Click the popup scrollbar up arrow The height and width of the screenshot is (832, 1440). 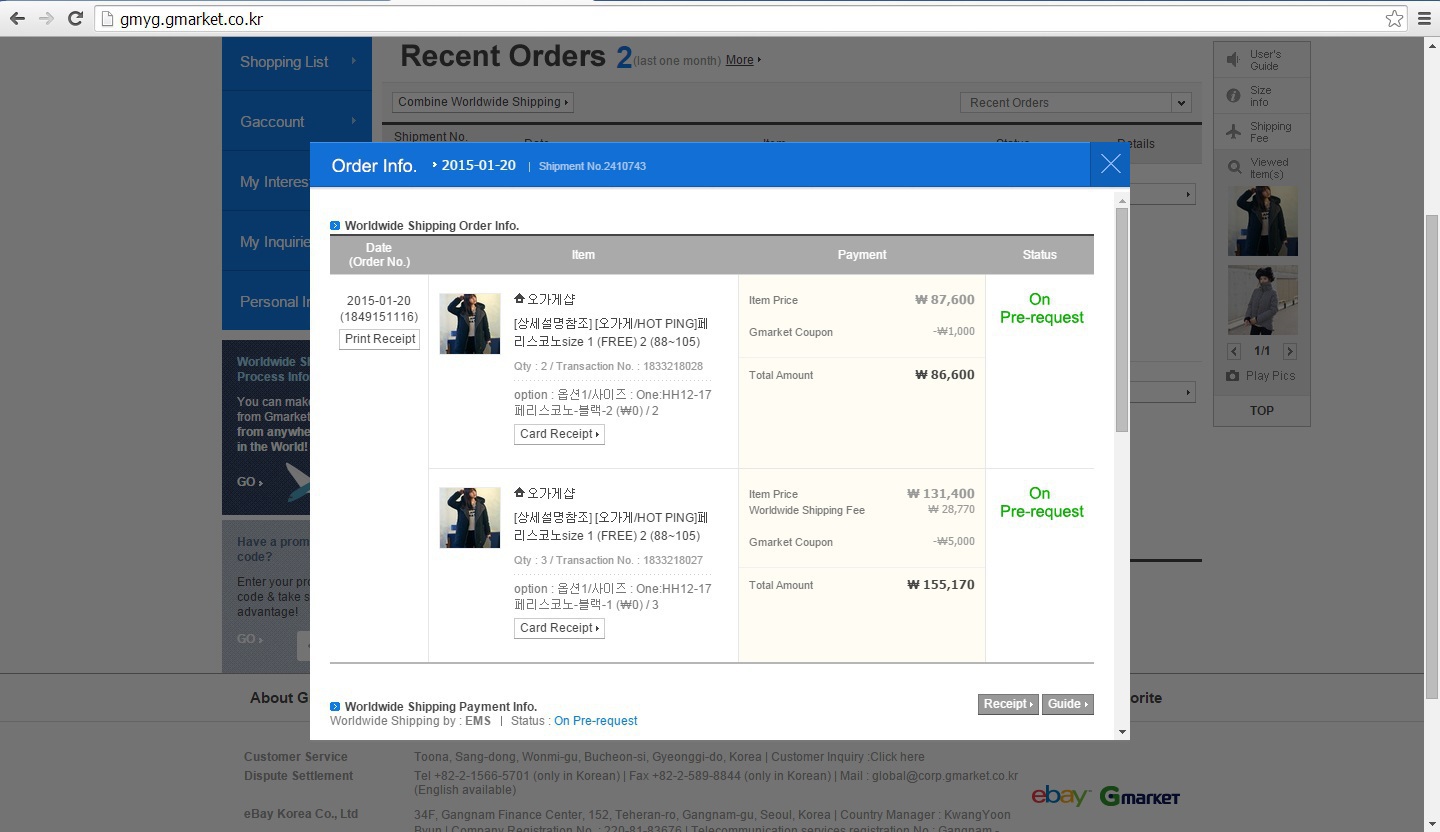tap(1122, 200)
